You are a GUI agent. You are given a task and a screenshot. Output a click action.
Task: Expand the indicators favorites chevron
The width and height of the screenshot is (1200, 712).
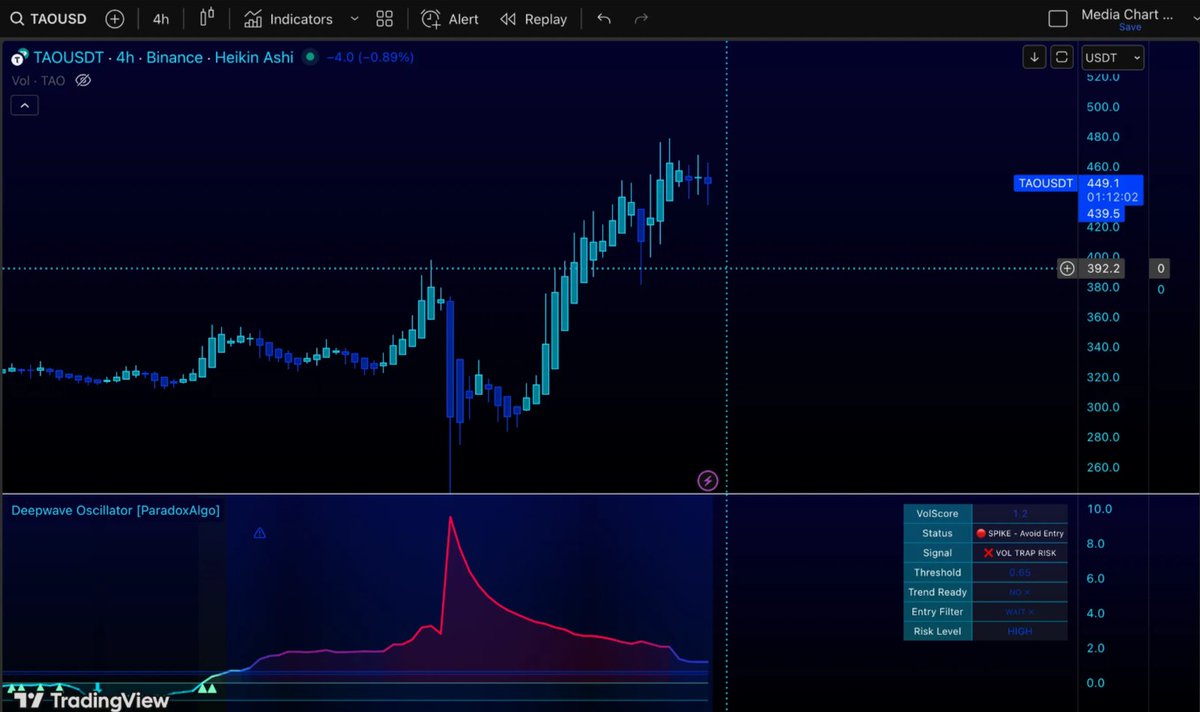click(354, 19)
